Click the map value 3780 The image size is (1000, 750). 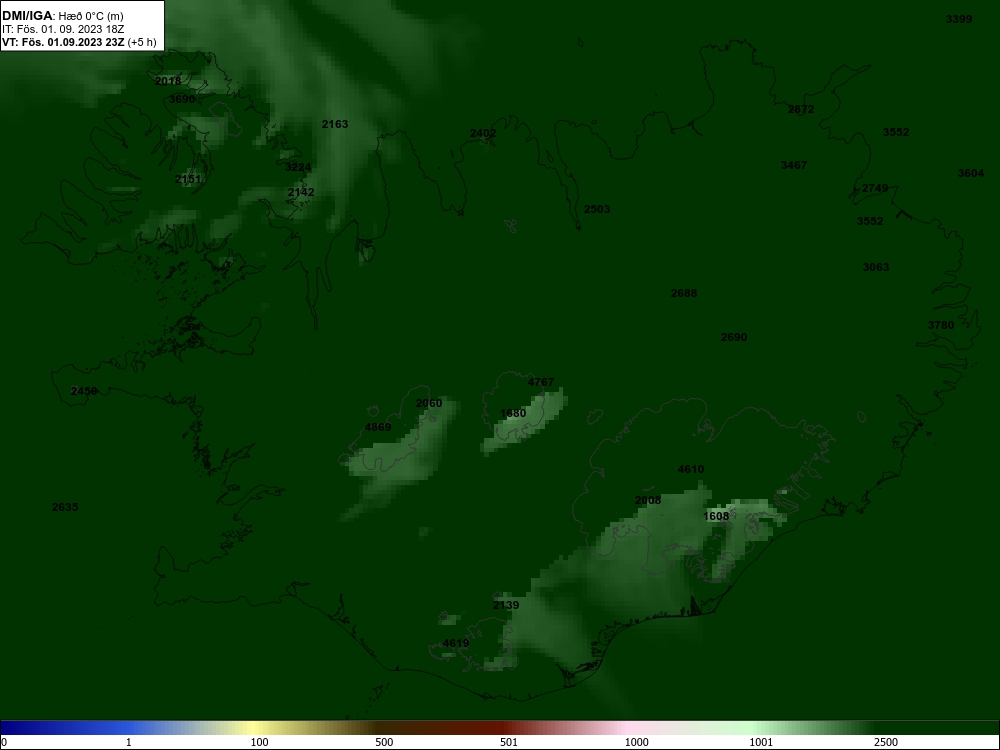click(941, 325)
